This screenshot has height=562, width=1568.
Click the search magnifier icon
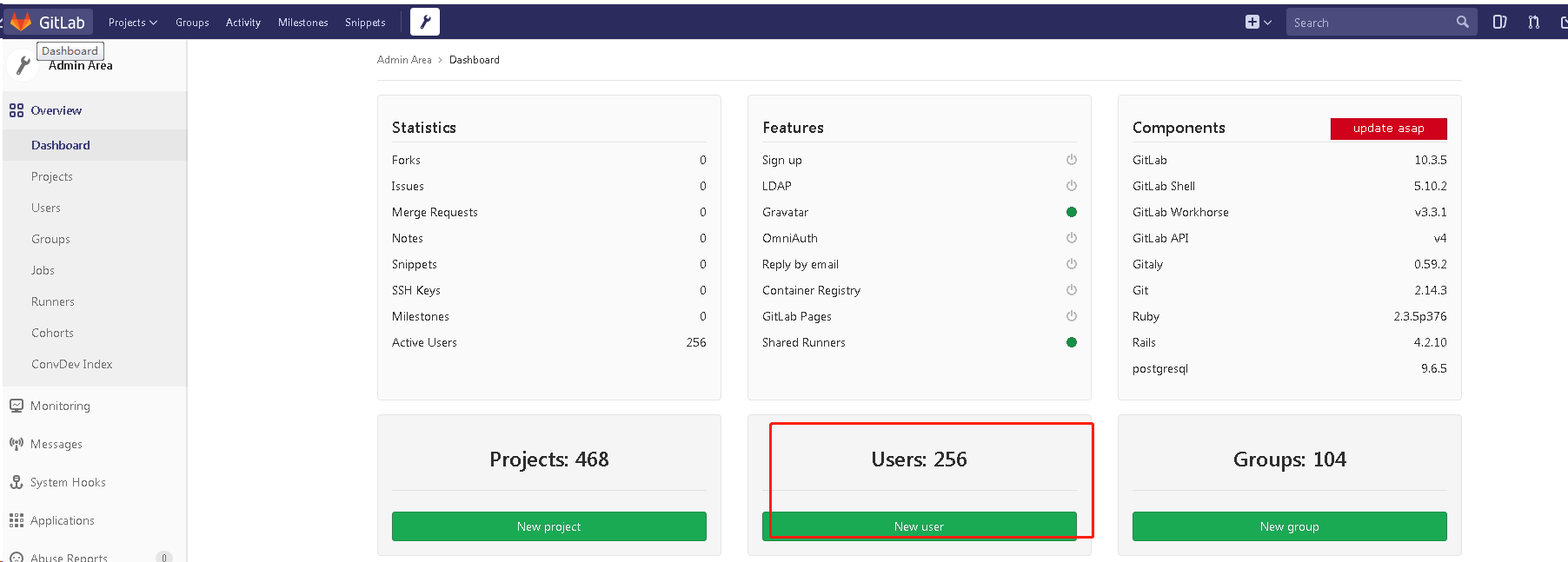(x=1463, y=23)
